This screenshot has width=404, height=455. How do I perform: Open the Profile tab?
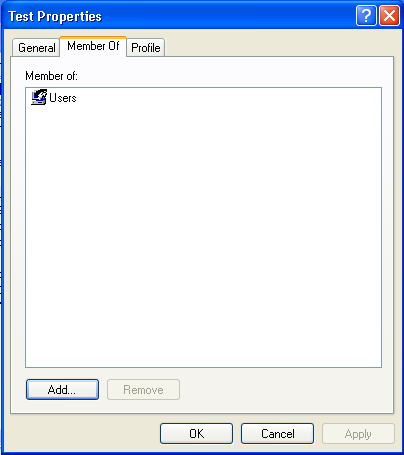click(x=146, y=48)
